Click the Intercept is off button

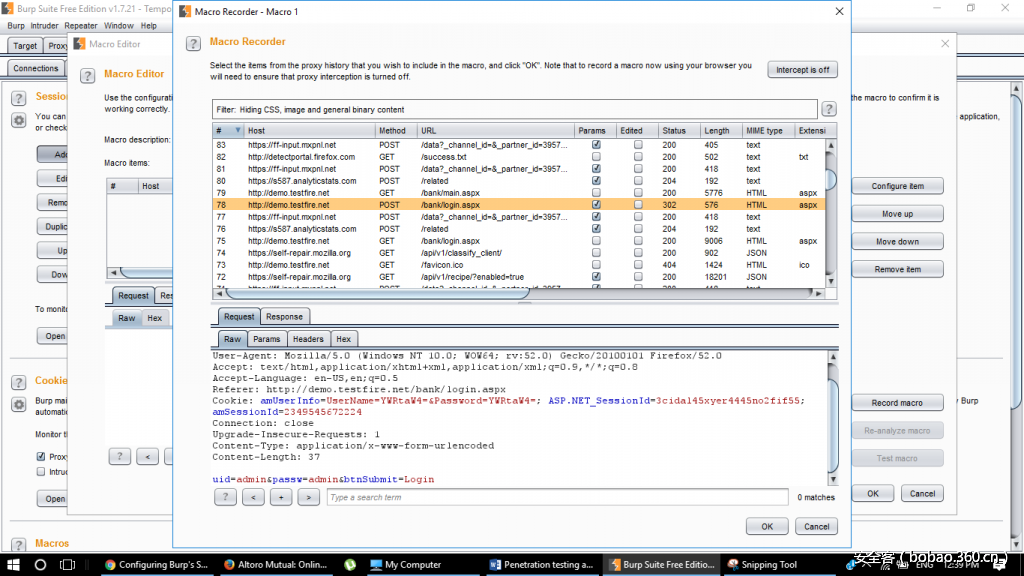click(x=802, y=70)
